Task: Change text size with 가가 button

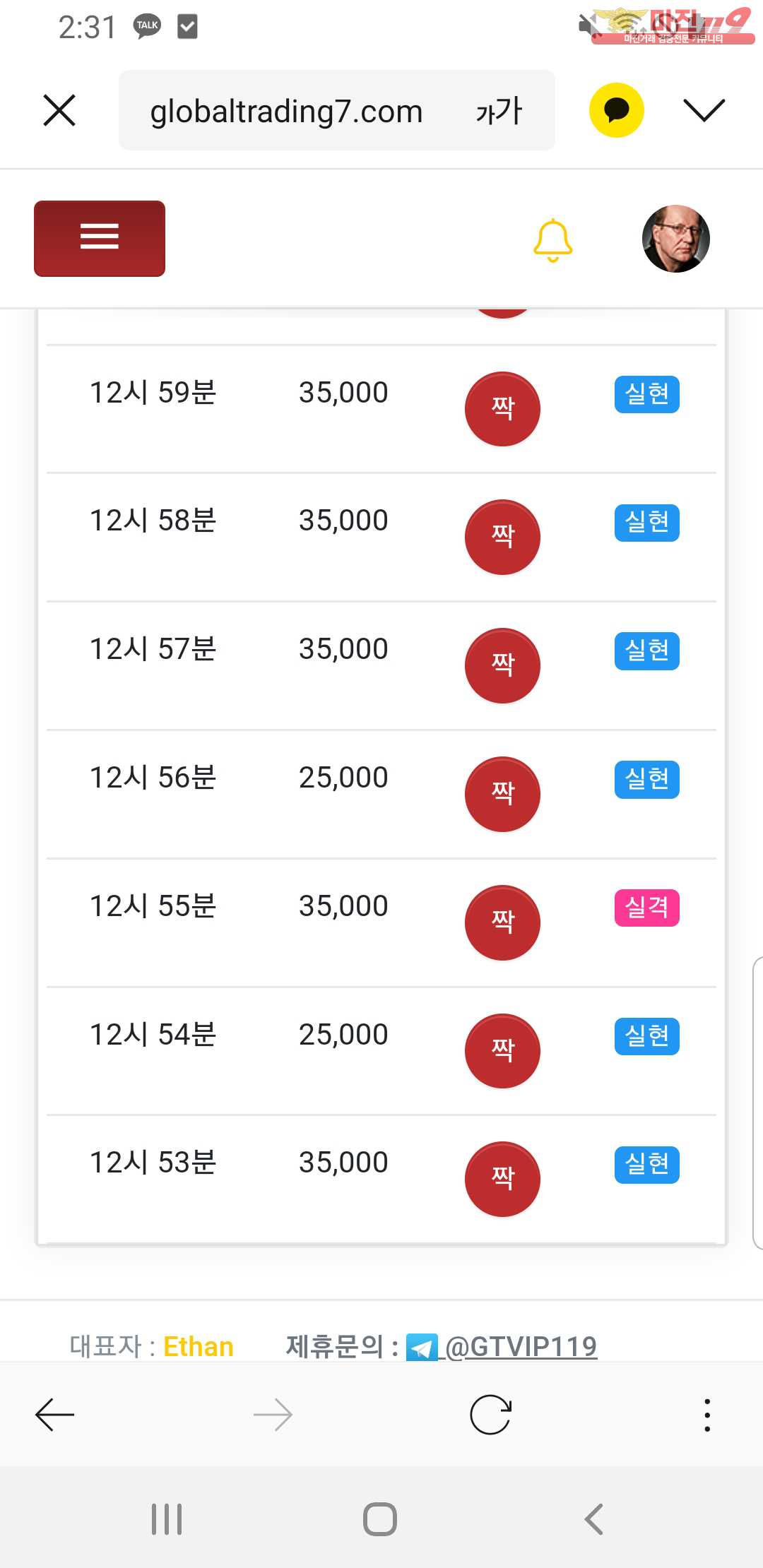Action: tap(499, 112)
